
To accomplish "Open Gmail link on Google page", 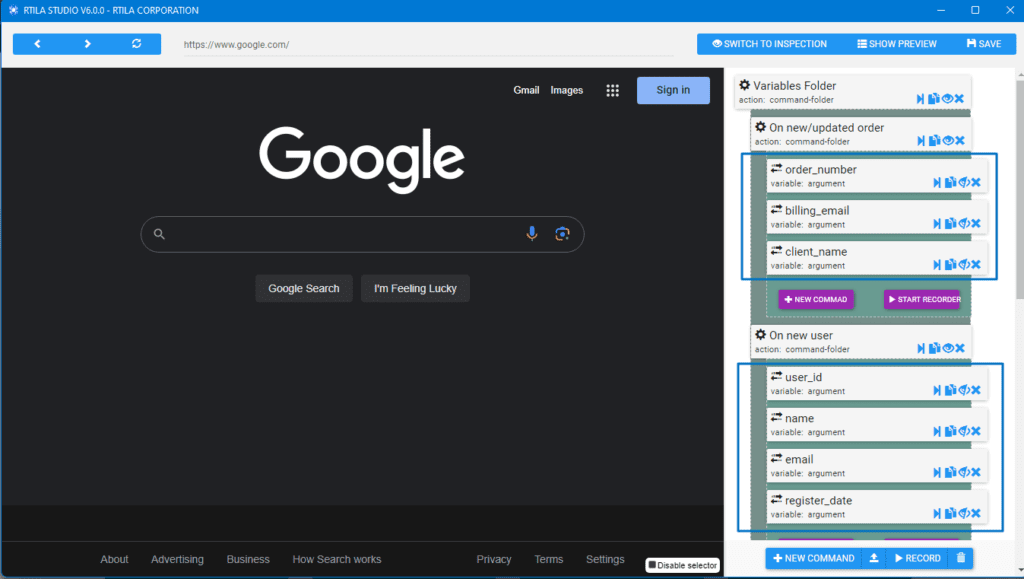I will tap(526, 90).
